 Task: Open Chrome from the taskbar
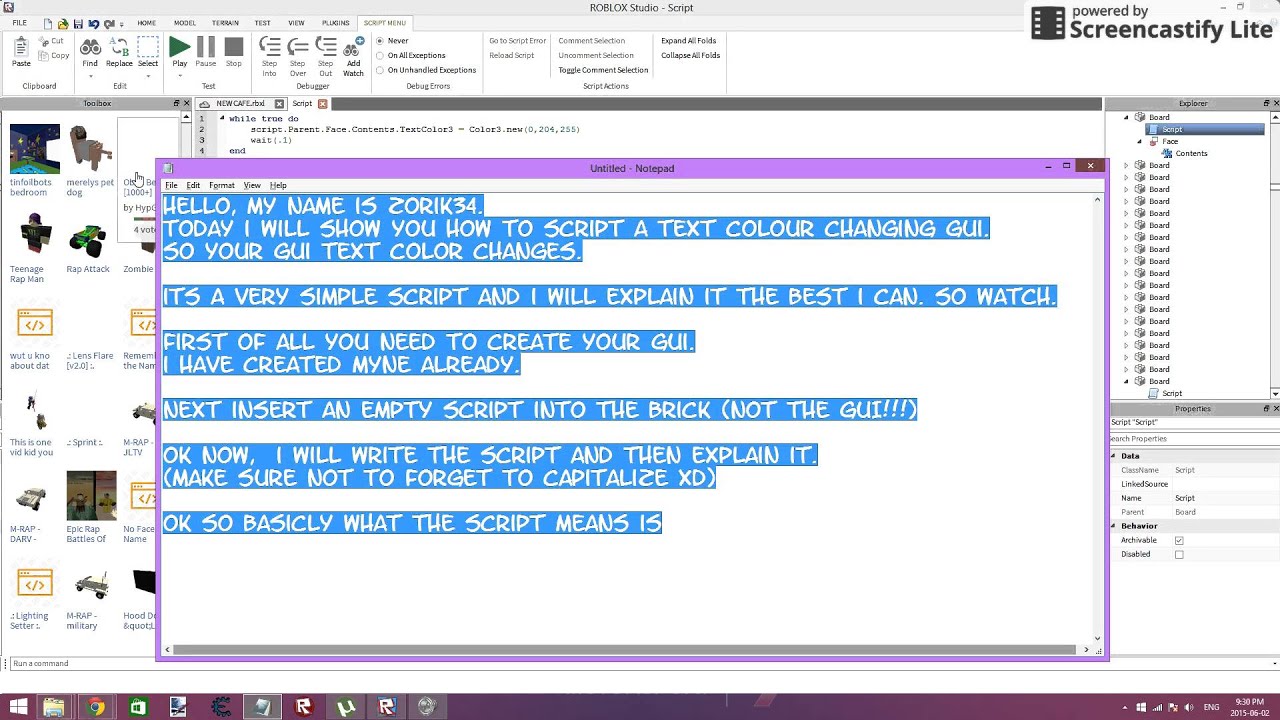[96, 707]
